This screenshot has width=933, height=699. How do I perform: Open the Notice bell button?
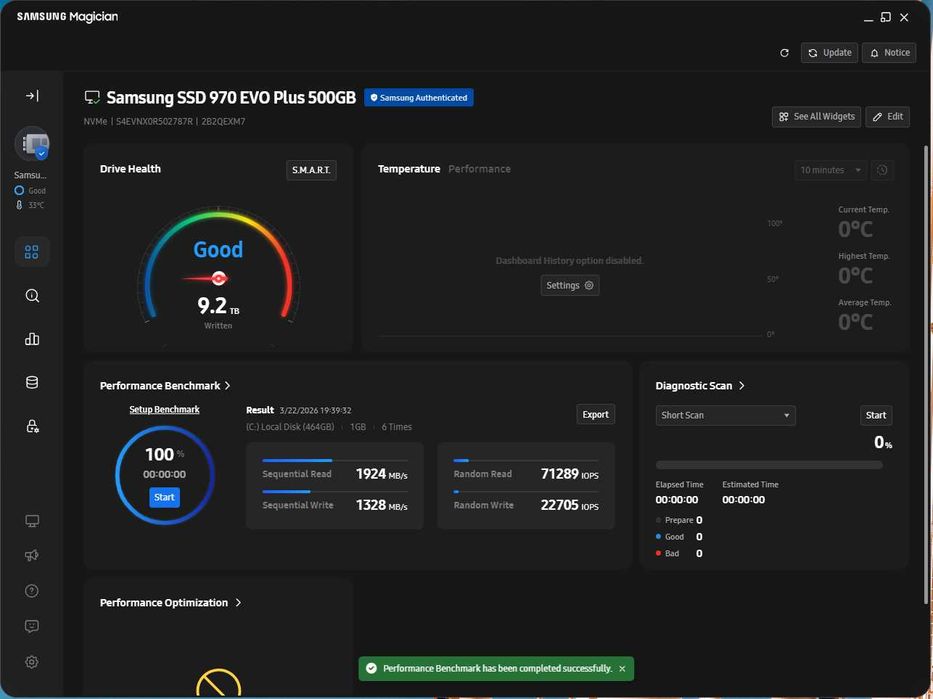coord(890,53)
